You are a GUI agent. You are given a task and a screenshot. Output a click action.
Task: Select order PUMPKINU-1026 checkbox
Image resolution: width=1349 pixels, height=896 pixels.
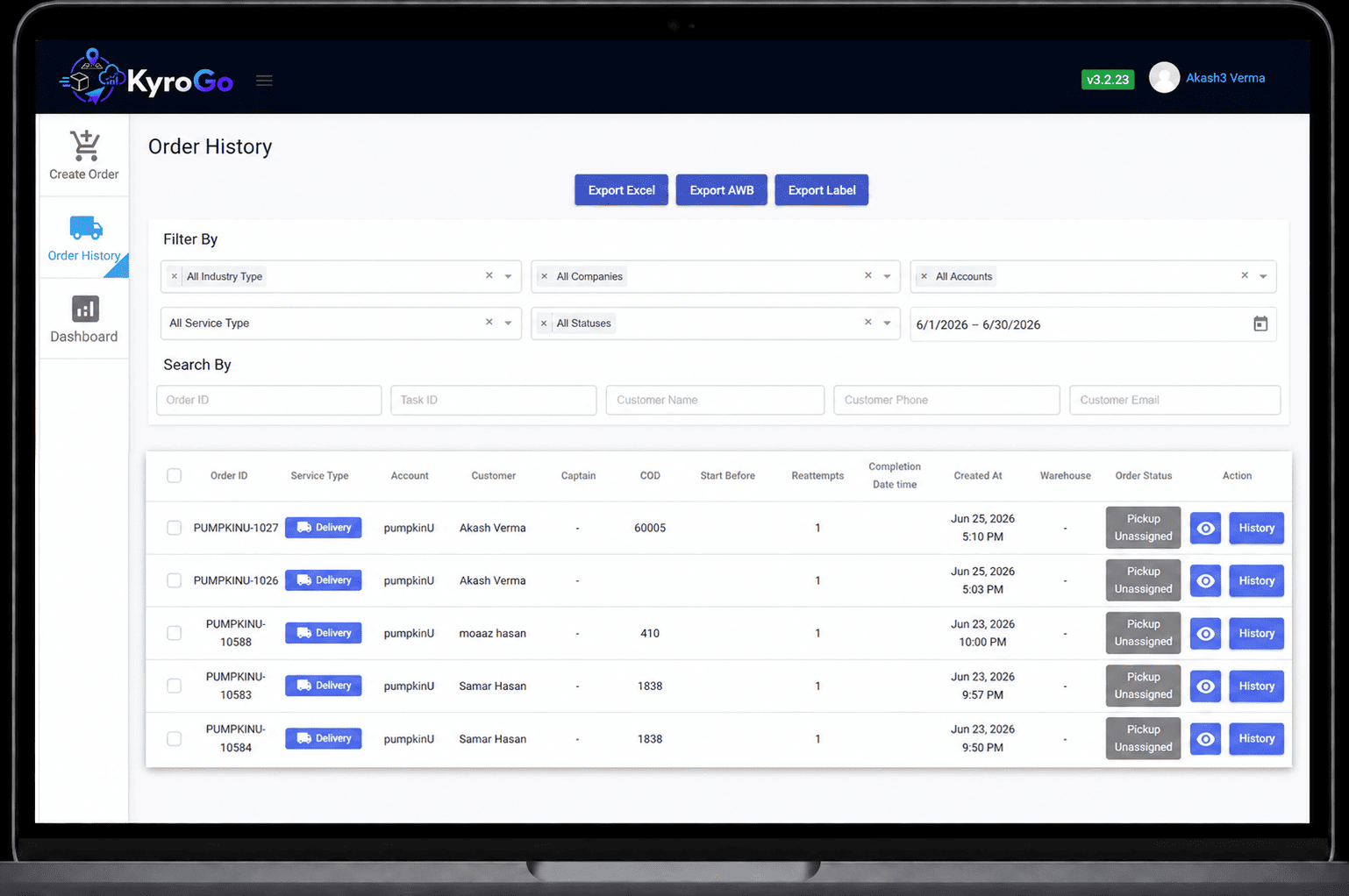[175, 580]
